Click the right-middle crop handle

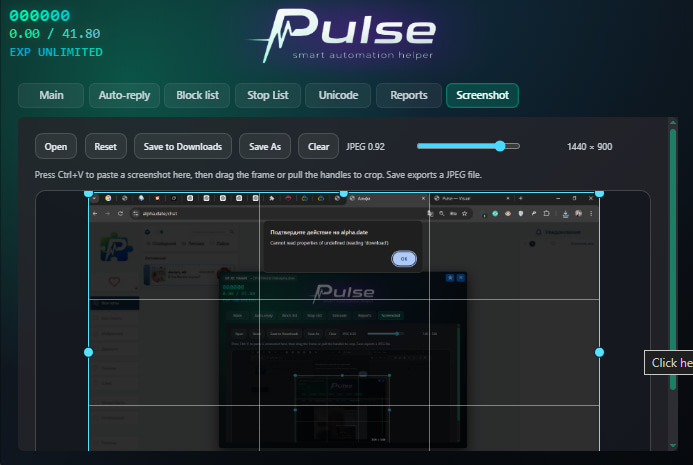[x=599, y=352]
